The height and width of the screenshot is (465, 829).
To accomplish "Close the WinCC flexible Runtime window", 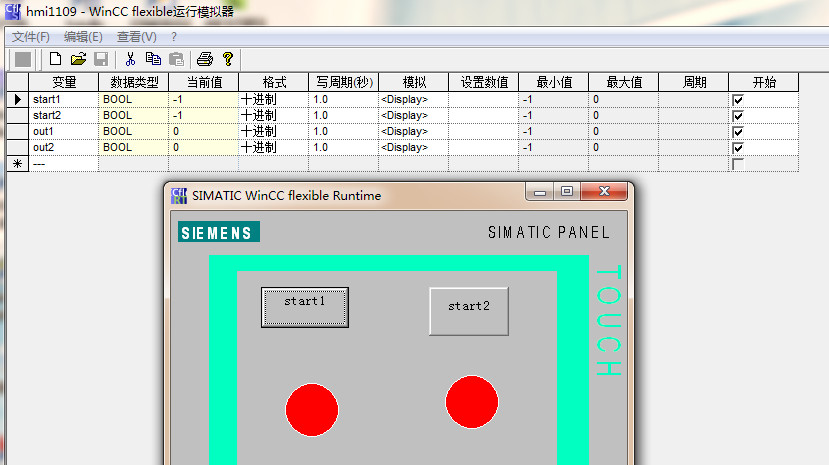I will [604, 191].
